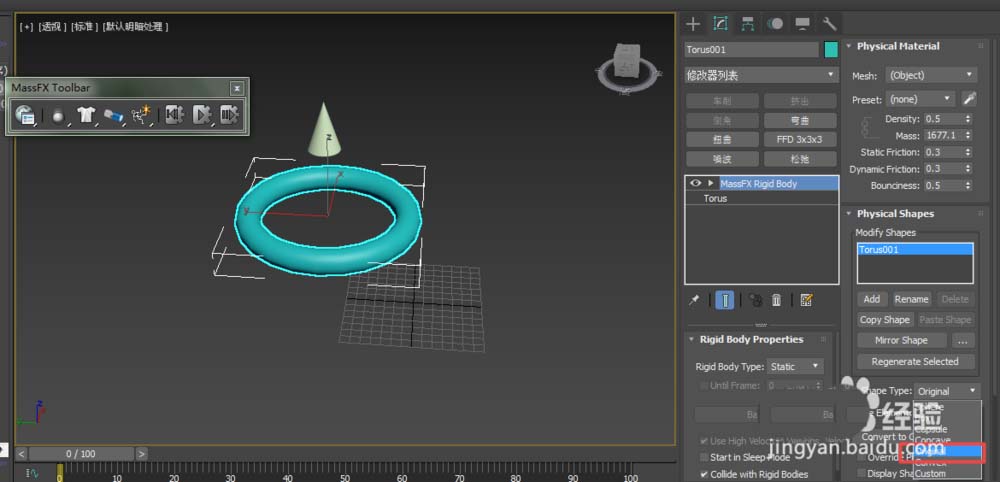Viewport: 1000px width, 482px height.
Task: Click the preset eyedropper picker icon
Action: pyautogui.click(x=969, y=99)
